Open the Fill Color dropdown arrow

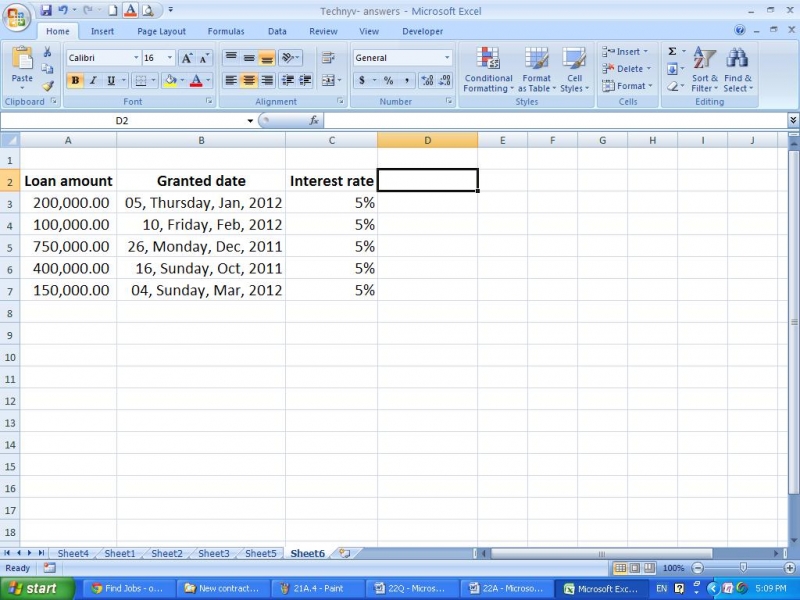(180, 81)
